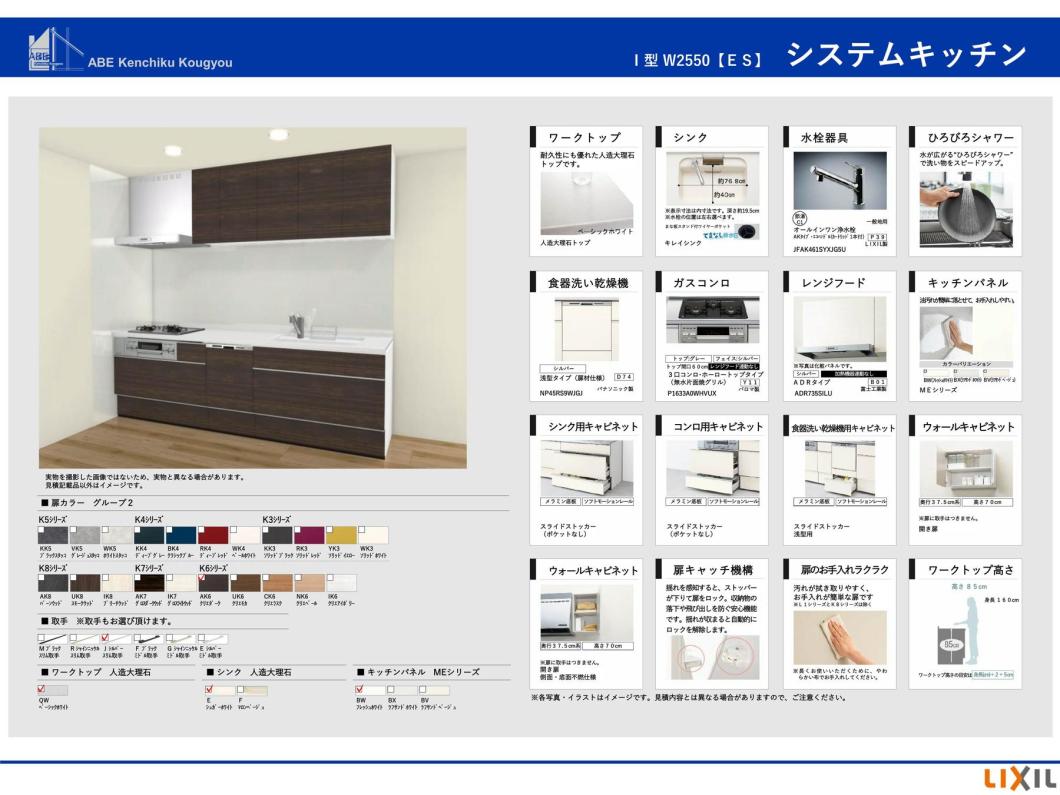This screenshot has width=1060, height=795.
Task: Tick the F sink color checkbox
Action: click(x=241, y=690)
